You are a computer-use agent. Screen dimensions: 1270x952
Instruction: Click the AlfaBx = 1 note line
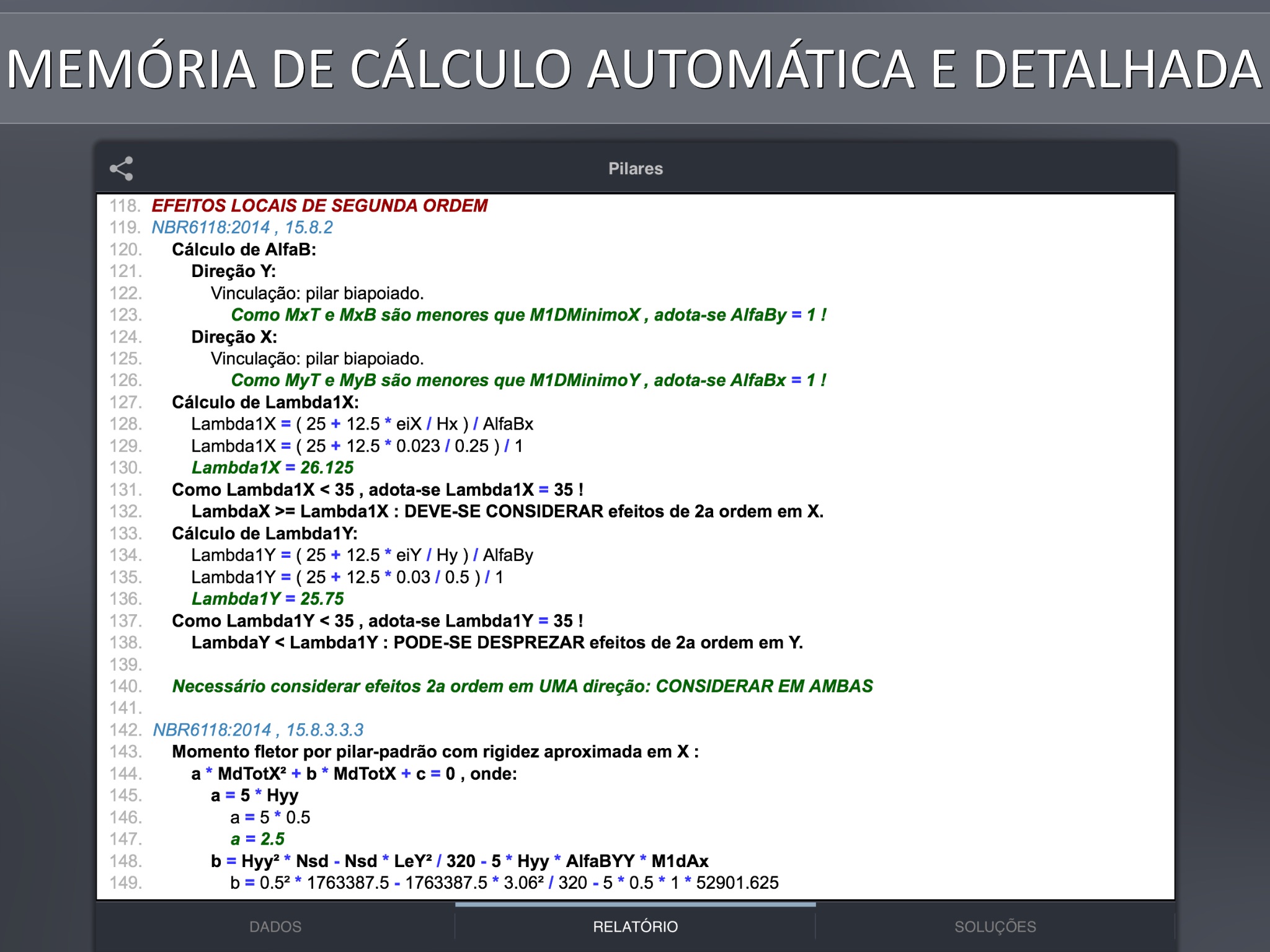pyautogui.click(x=528, y=381)
